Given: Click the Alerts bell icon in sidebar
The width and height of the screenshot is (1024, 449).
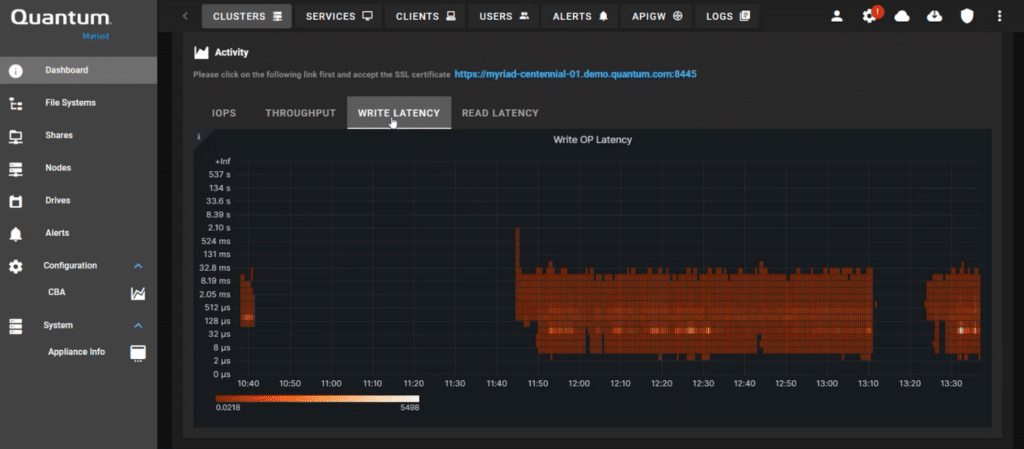Looking at the screenshot, I should tap(16, 234).
